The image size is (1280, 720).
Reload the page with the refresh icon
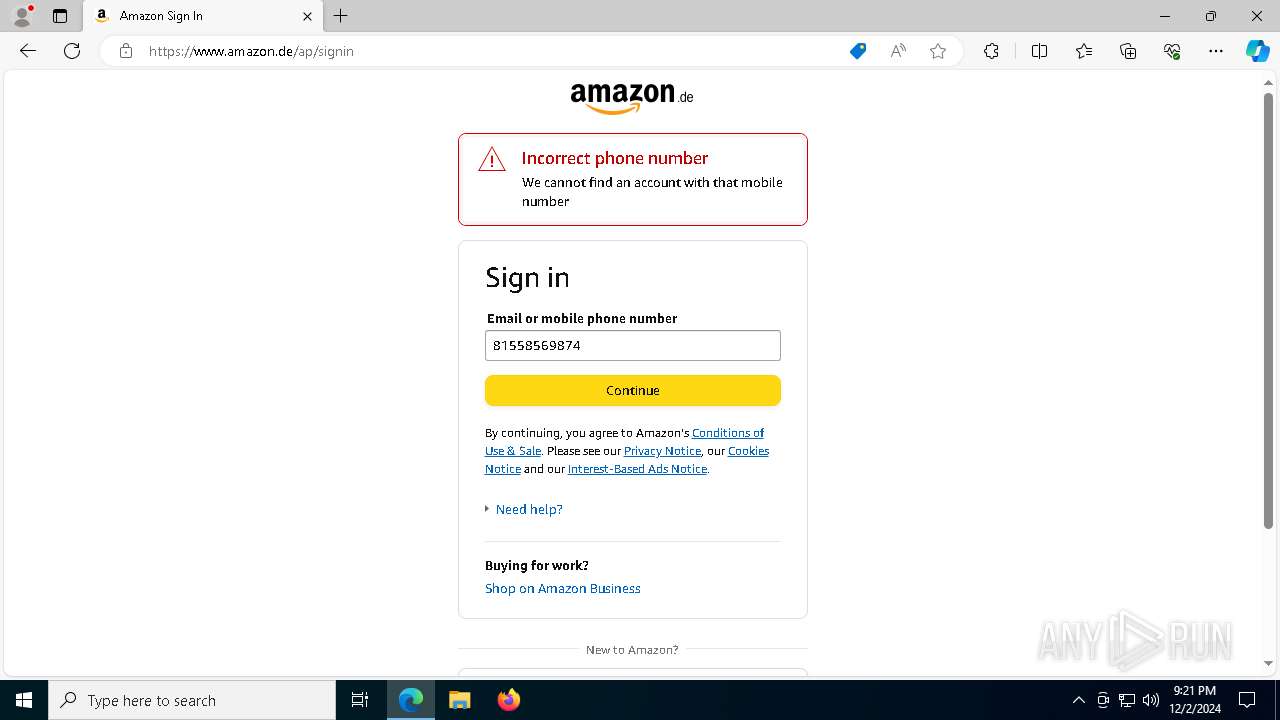(72, 51)
